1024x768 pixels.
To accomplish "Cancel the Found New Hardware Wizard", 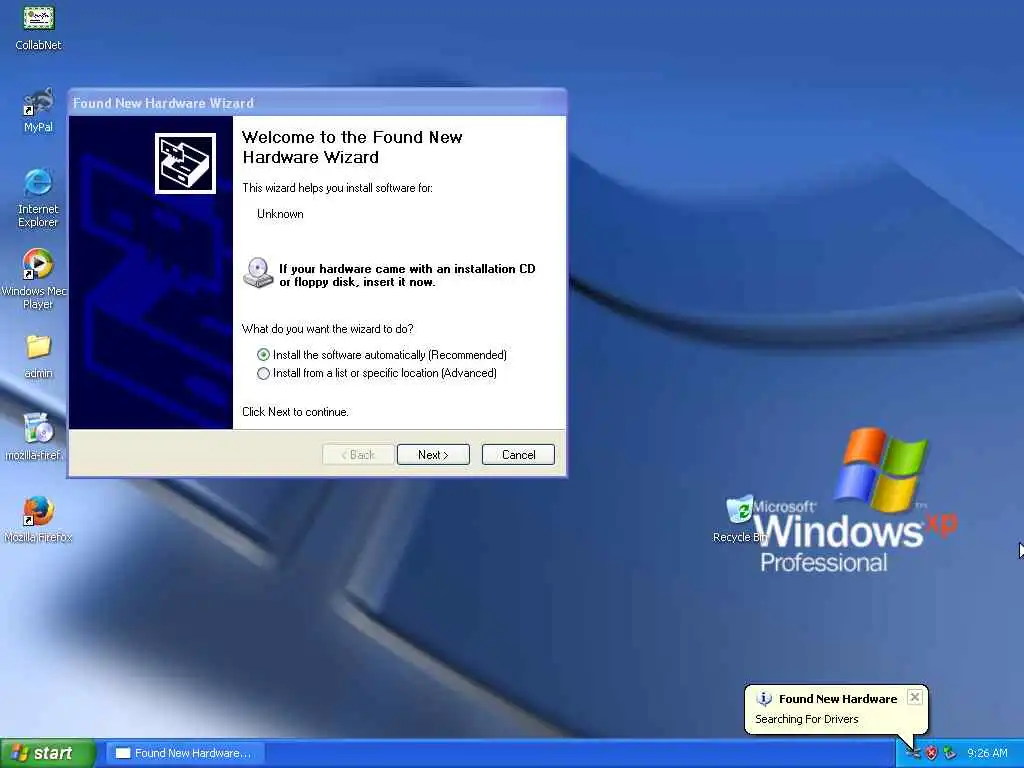I will point(519,455).
